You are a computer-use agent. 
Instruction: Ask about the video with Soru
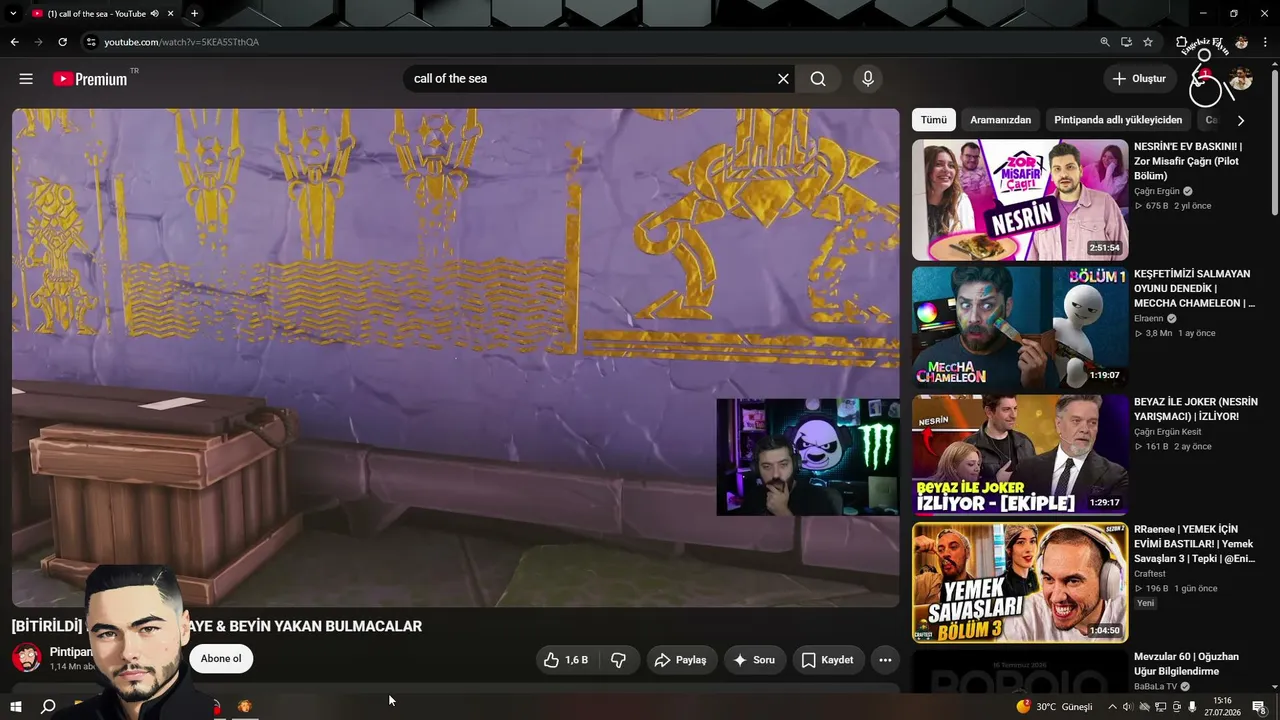[754, 660]
